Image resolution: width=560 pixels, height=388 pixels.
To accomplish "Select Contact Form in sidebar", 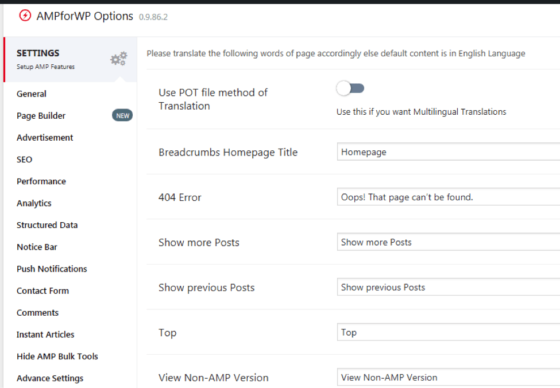I will (x=43, y=291).
